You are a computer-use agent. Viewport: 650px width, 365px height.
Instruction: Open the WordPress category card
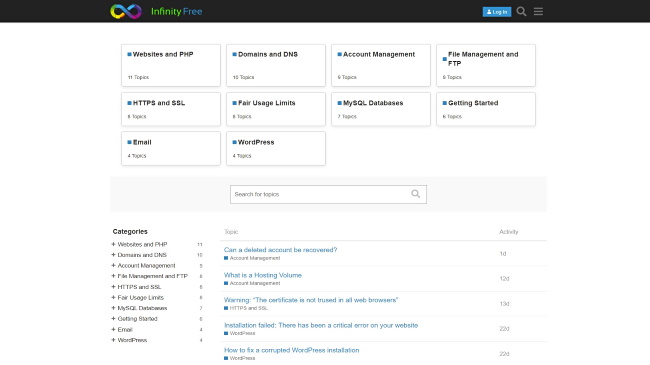pyautogui.click(x=276, y=148)
